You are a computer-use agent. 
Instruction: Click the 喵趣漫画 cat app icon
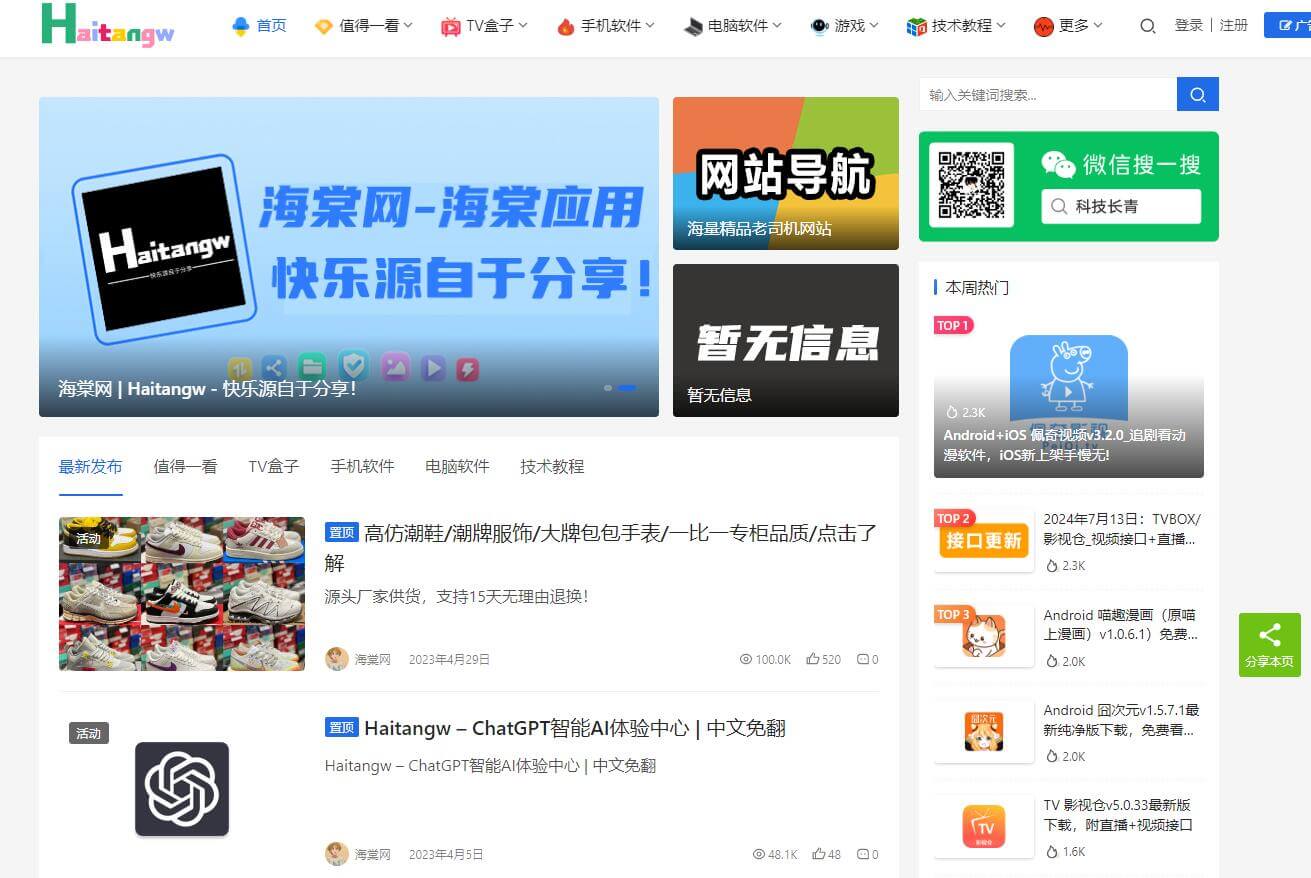(x=983, y=636)
